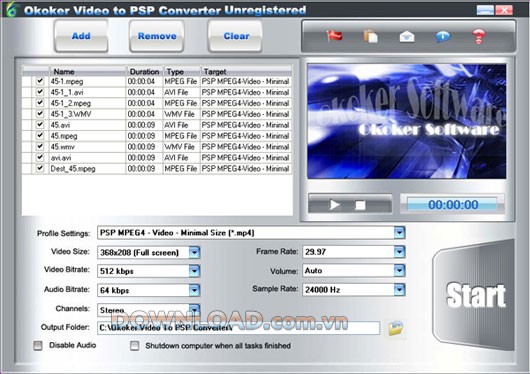Screen dimensions: 530x374
Task: Uncheck the avi.avi file checkbox
Action: (40, 157)
